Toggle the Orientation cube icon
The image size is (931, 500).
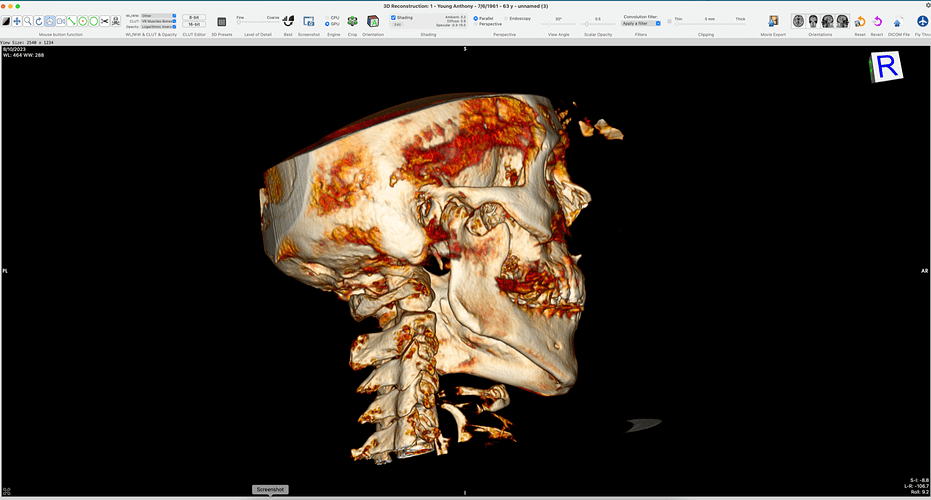(373, 21)
